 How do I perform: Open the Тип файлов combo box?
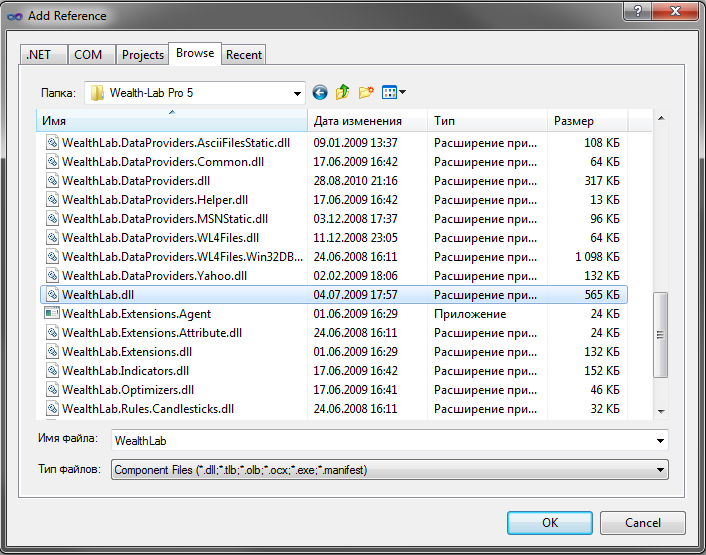[389, 470]
